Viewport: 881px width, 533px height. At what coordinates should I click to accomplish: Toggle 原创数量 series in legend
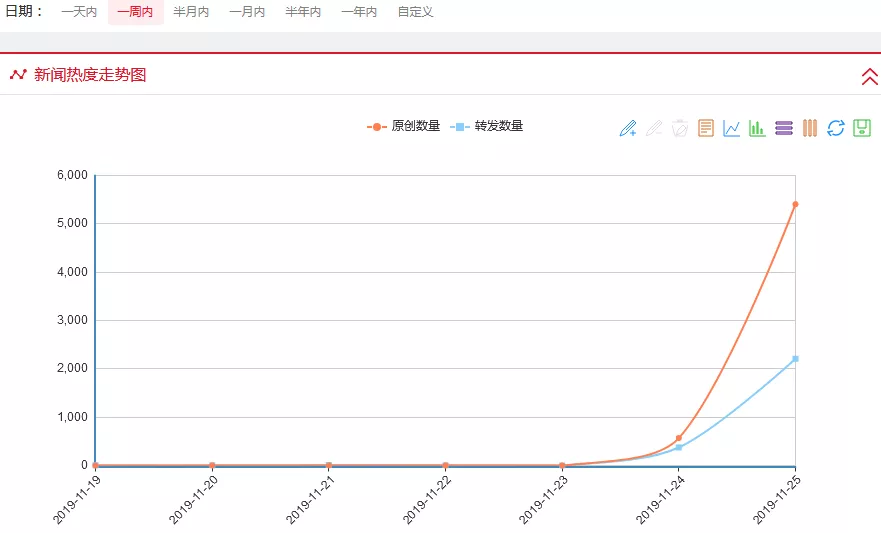point(403,126)
